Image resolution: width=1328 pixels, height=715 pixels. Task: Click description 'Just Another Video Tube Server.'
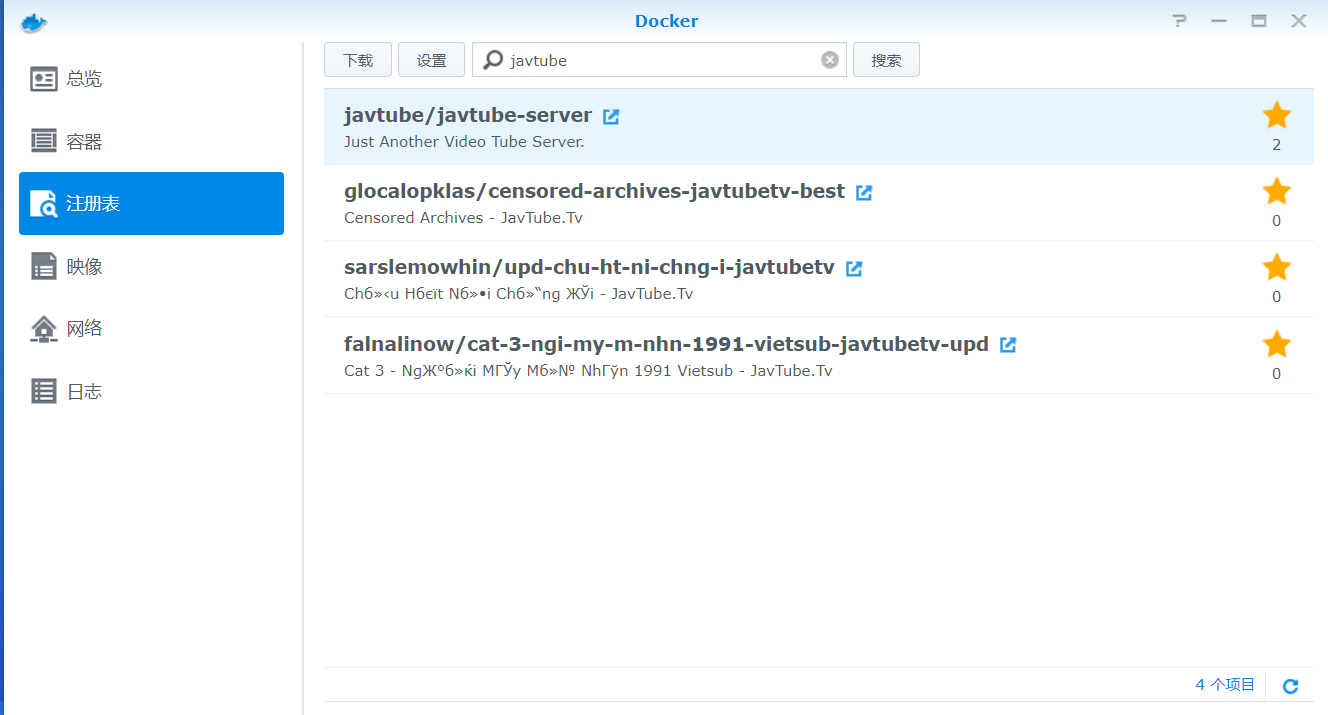point(464,142)
